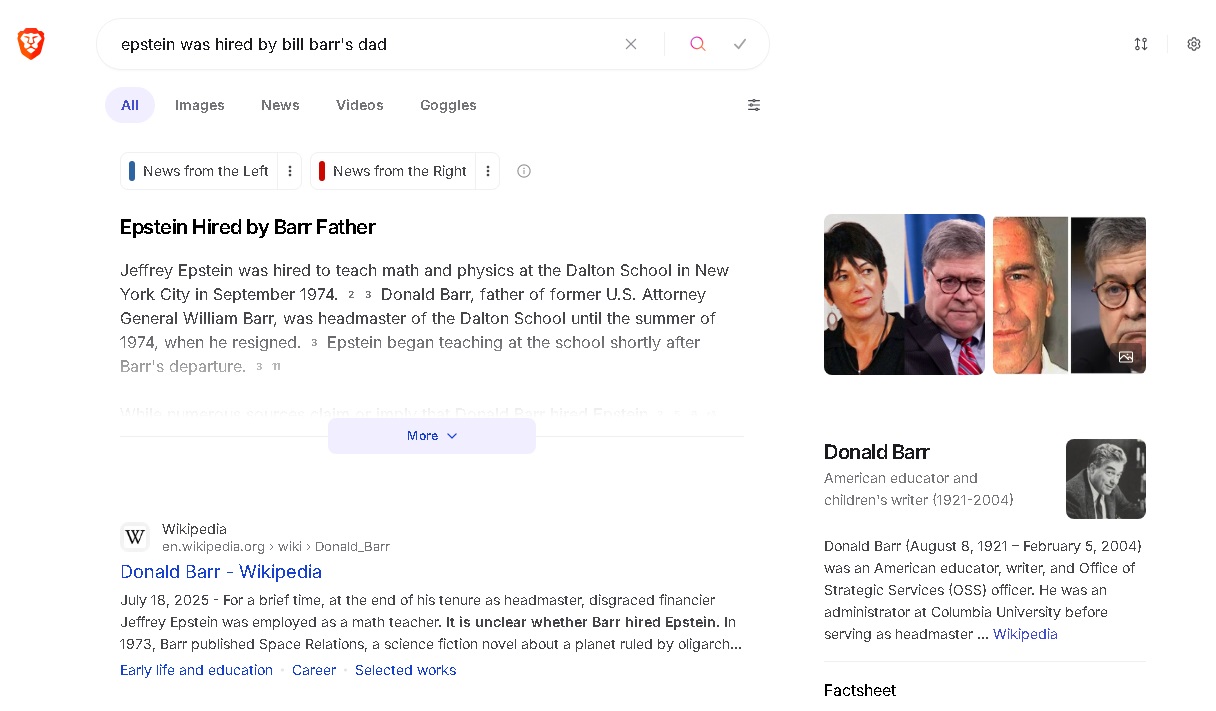Viewport: 1216px width, 711px height.
Task: Click the Donald Barr panel title
Action: pyautogui.click(x=877, y=452)
